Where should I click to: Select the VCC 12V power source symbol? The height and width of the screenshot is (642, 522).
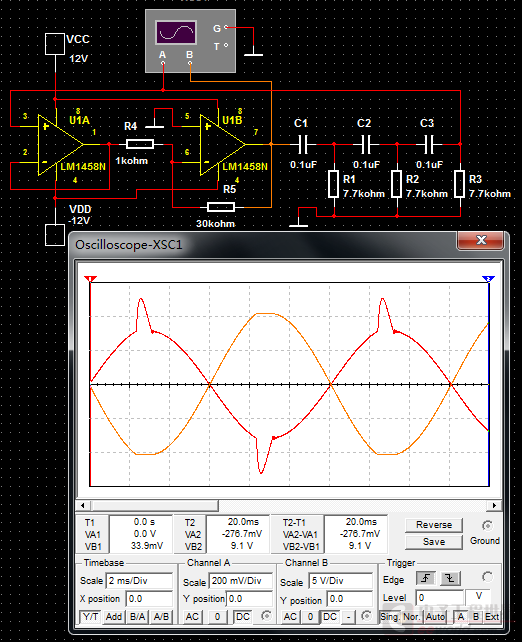55,44
